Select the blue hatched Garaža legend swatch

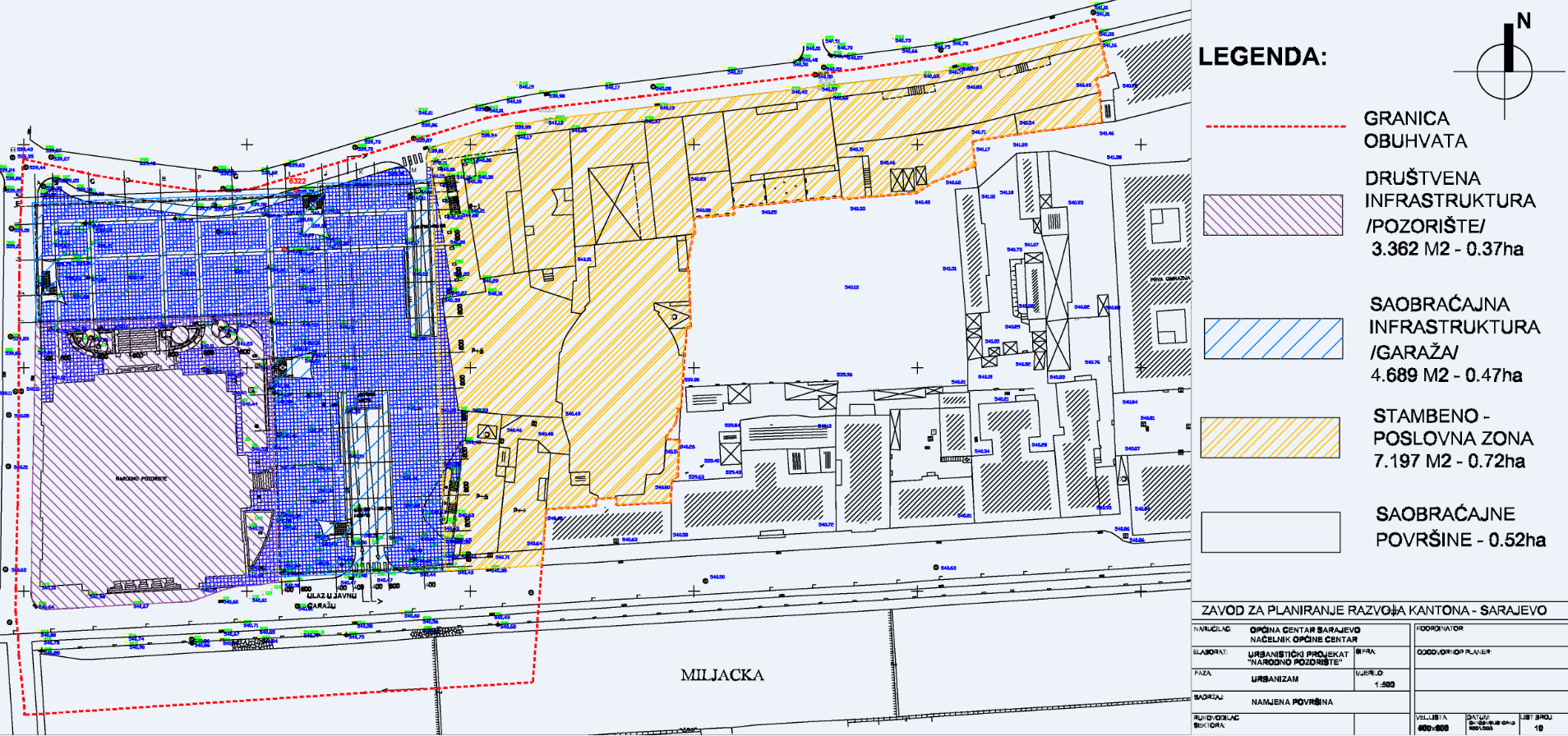pos(1272,338)
